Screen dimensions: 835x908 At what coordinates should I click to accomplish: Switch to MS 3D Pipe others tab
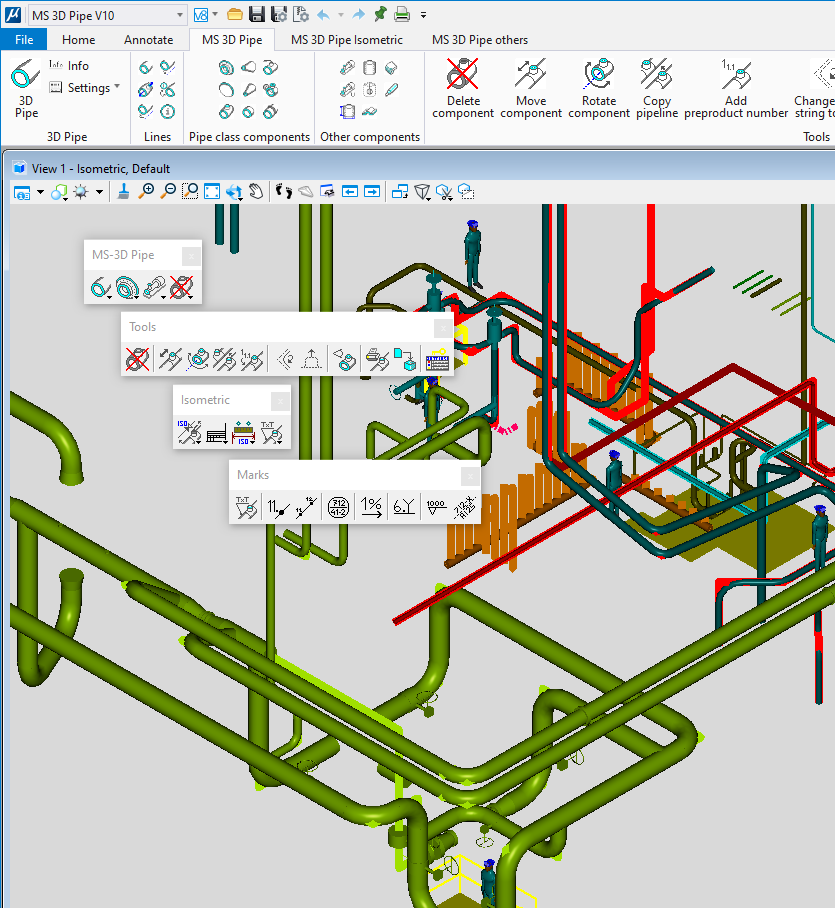coord(480,39)
